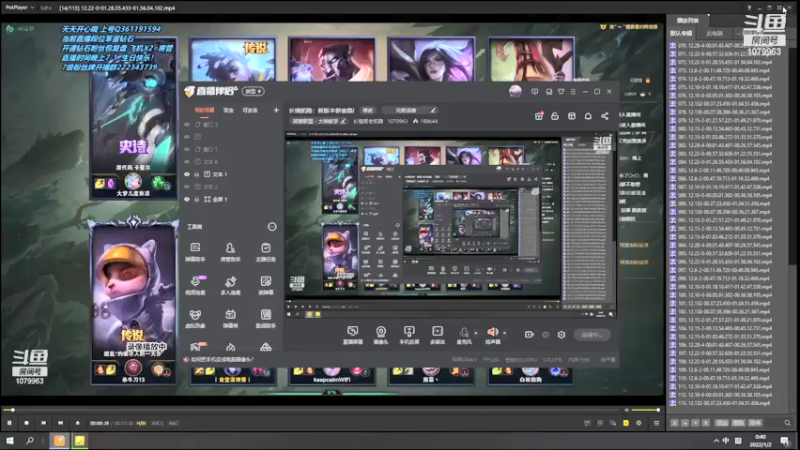Skip to the next file in PotPlayer
The width and height of the screenshot is (800, 450).
(x=60, y=423)
